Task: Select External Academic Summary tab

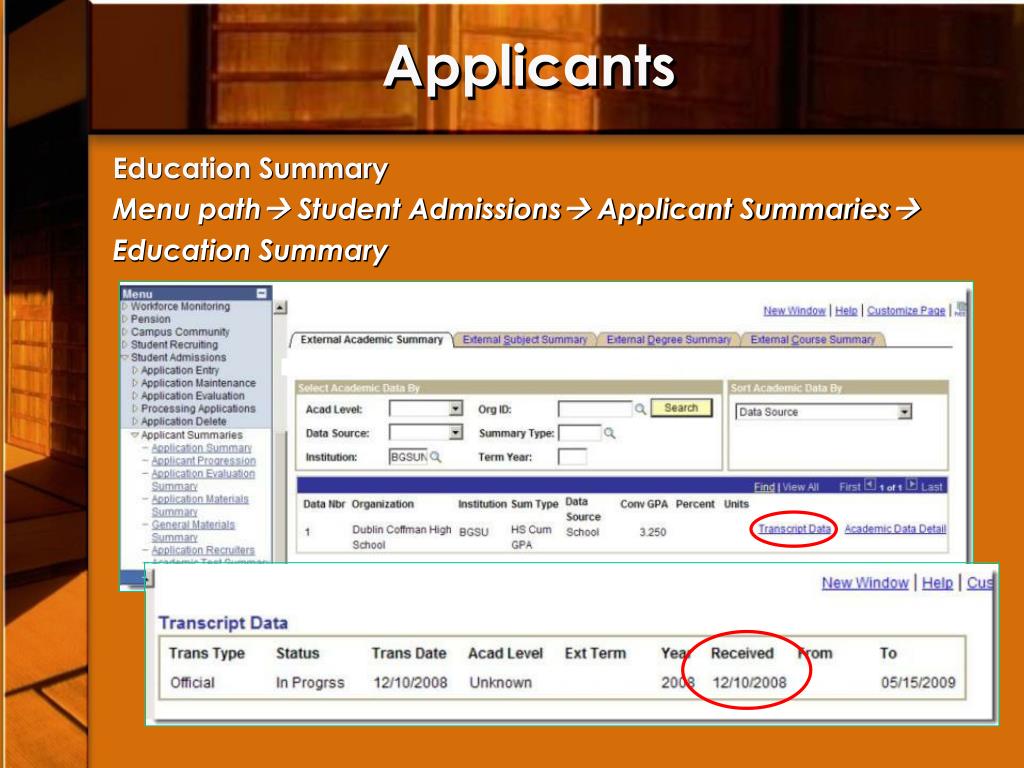Action: 372,340
